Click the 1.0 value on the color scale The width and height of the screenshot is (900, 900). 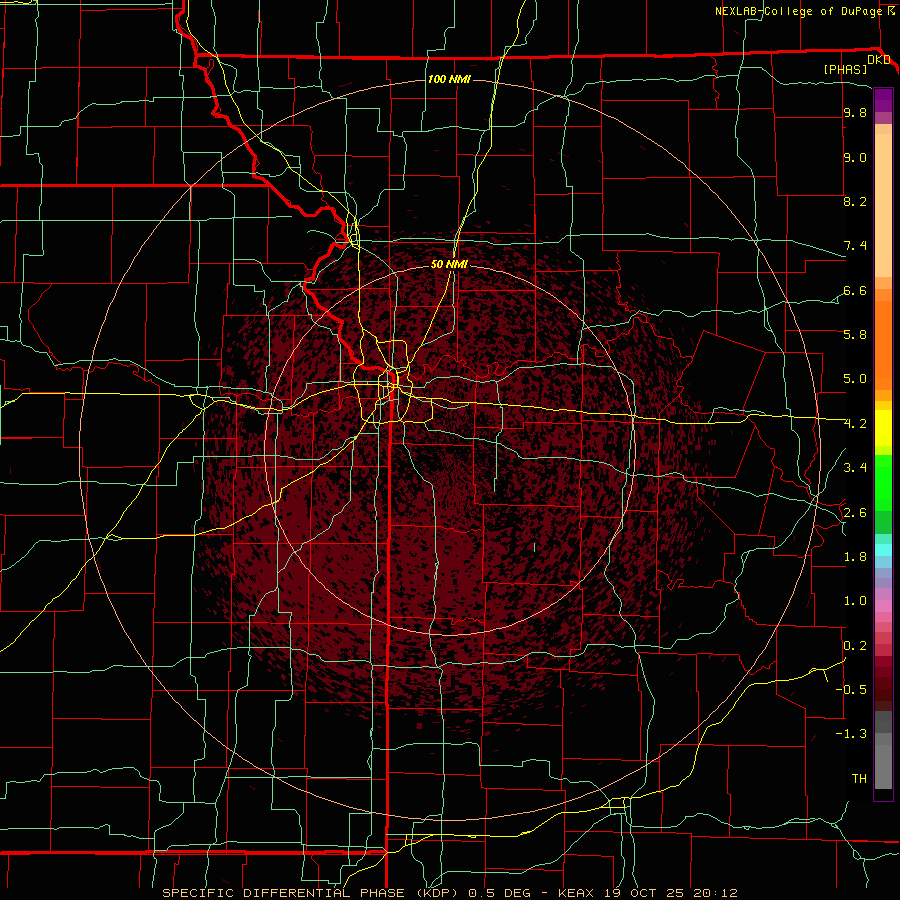(x=855, y=601)
